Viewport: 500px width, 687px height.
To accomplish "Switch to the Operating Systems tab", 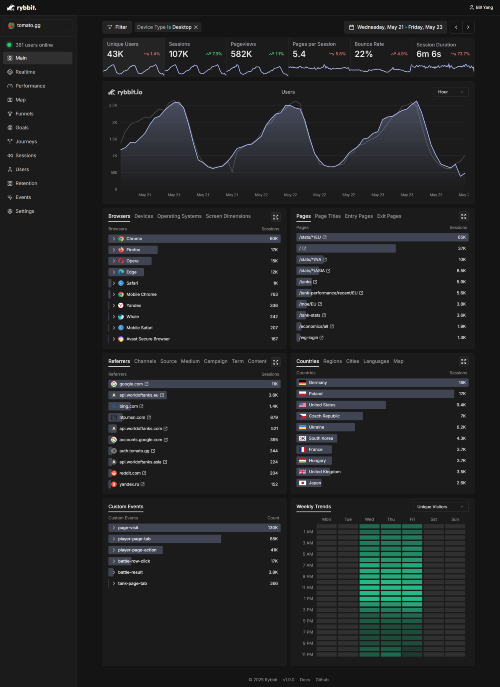I will (179, 216).
